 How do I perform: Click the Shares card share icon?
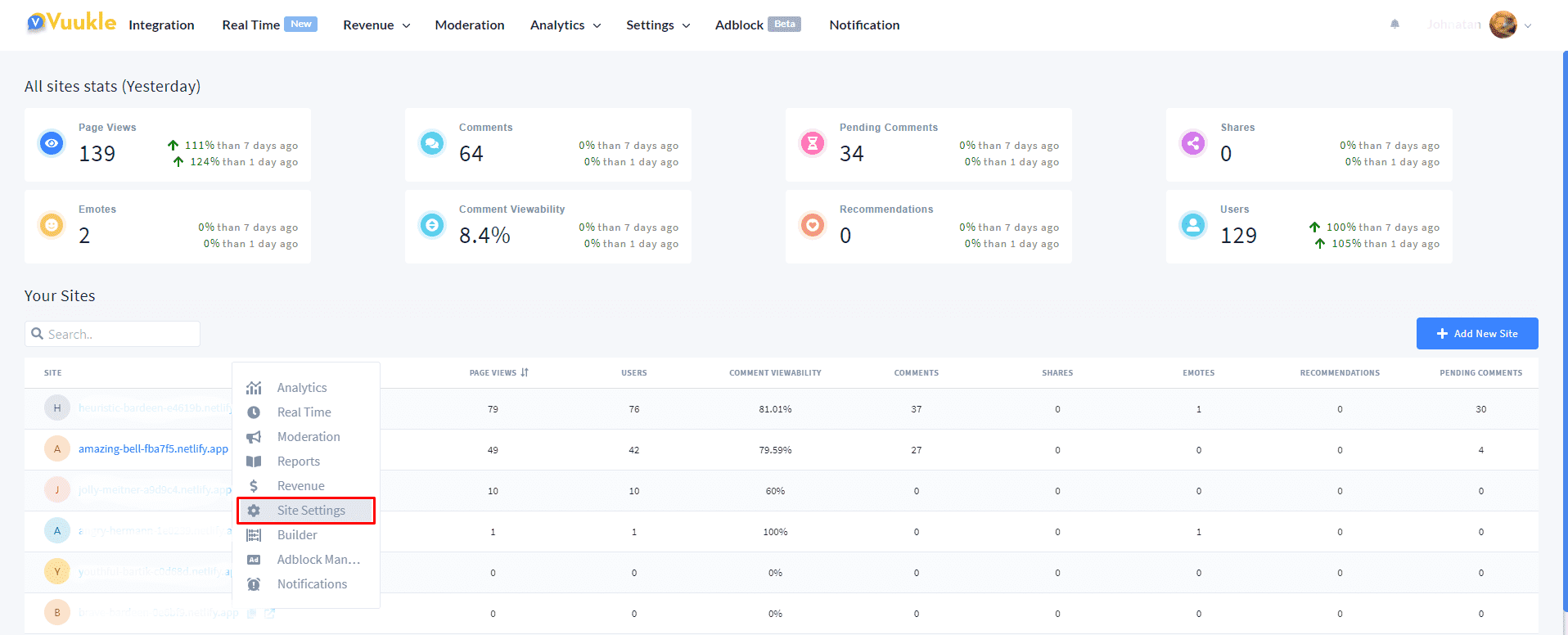click(x=1192, y=143)
